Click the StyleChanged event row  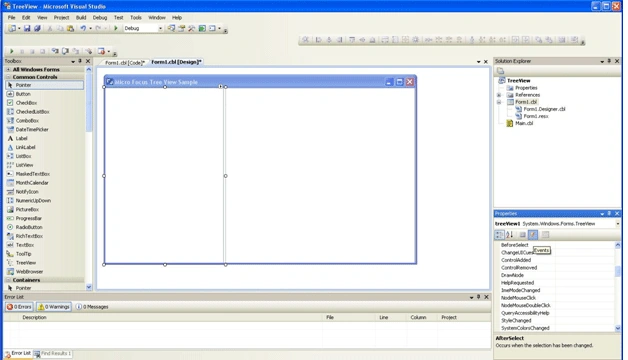click(554, 320)
